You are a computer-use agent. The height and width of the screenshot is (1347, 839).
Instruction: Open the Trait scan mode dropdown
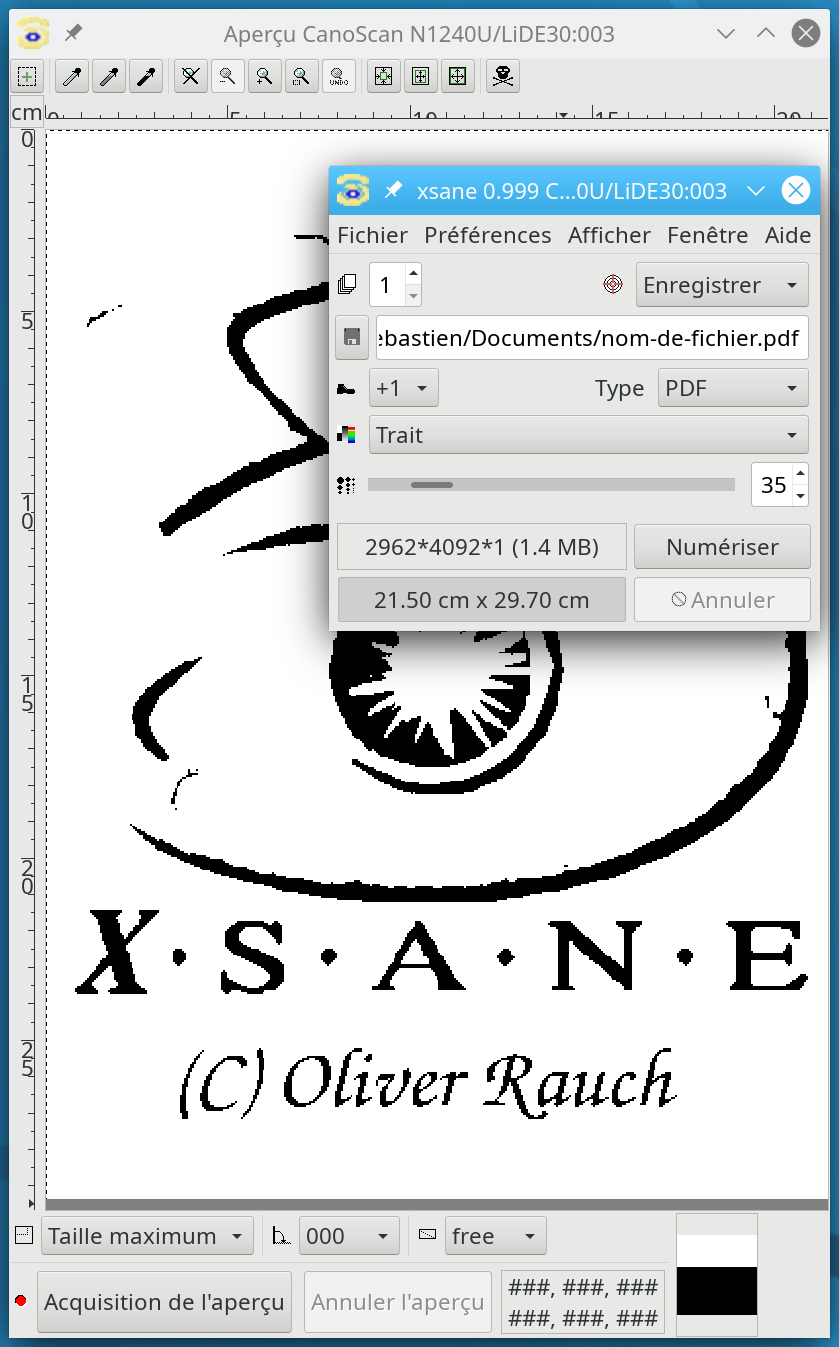[589, 435]
